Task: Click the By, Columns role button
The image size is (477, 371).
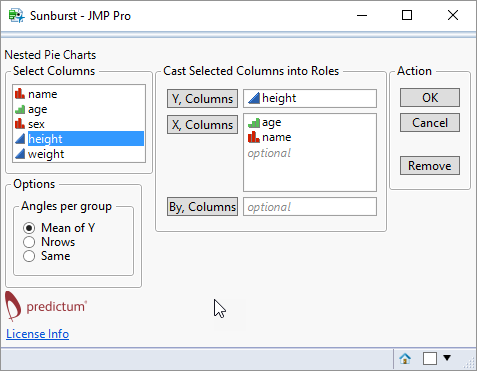Action: (202, 207)
